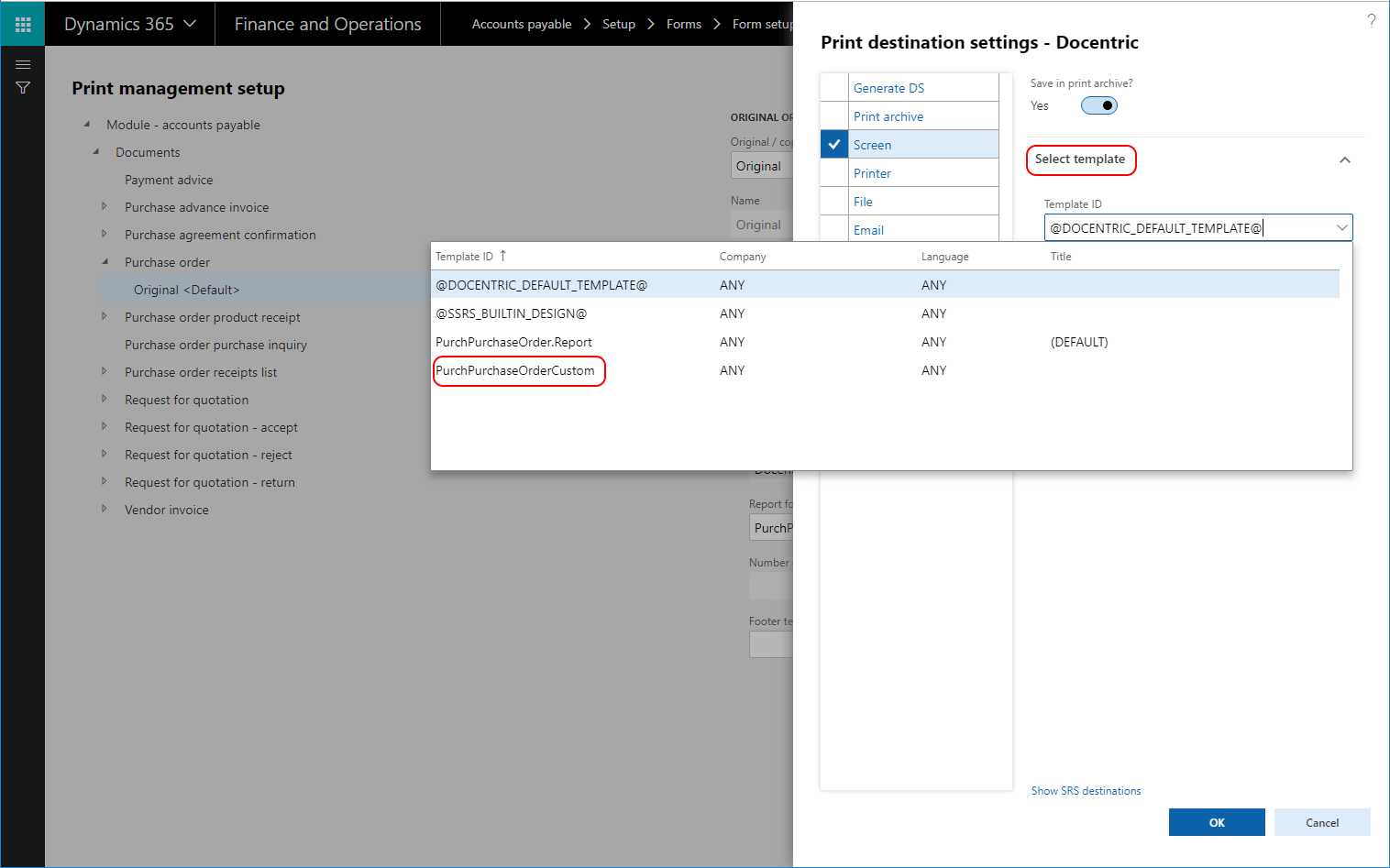
Task: Collapse the Purchase order node
Action: click(x=105, y=261)
